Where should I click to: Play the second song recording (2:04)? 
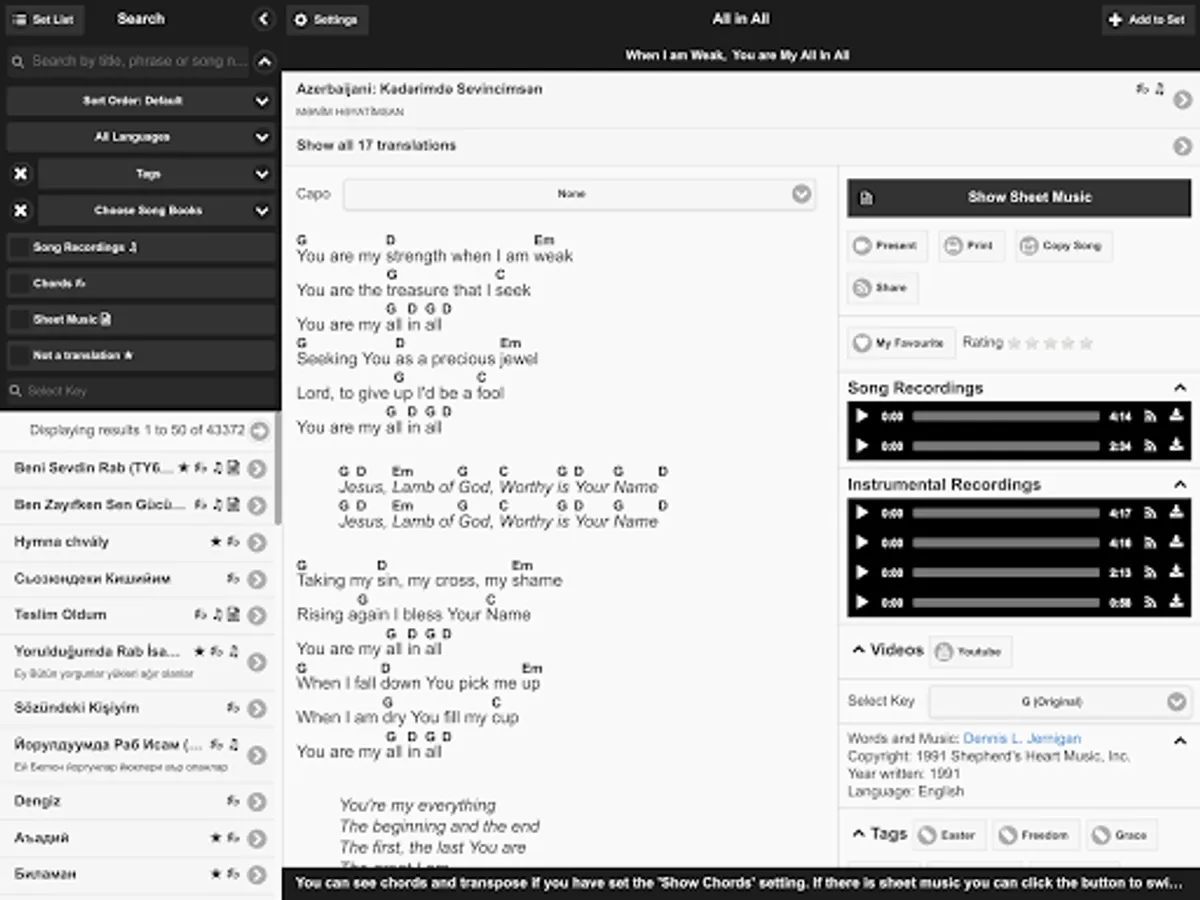(861, 446)
